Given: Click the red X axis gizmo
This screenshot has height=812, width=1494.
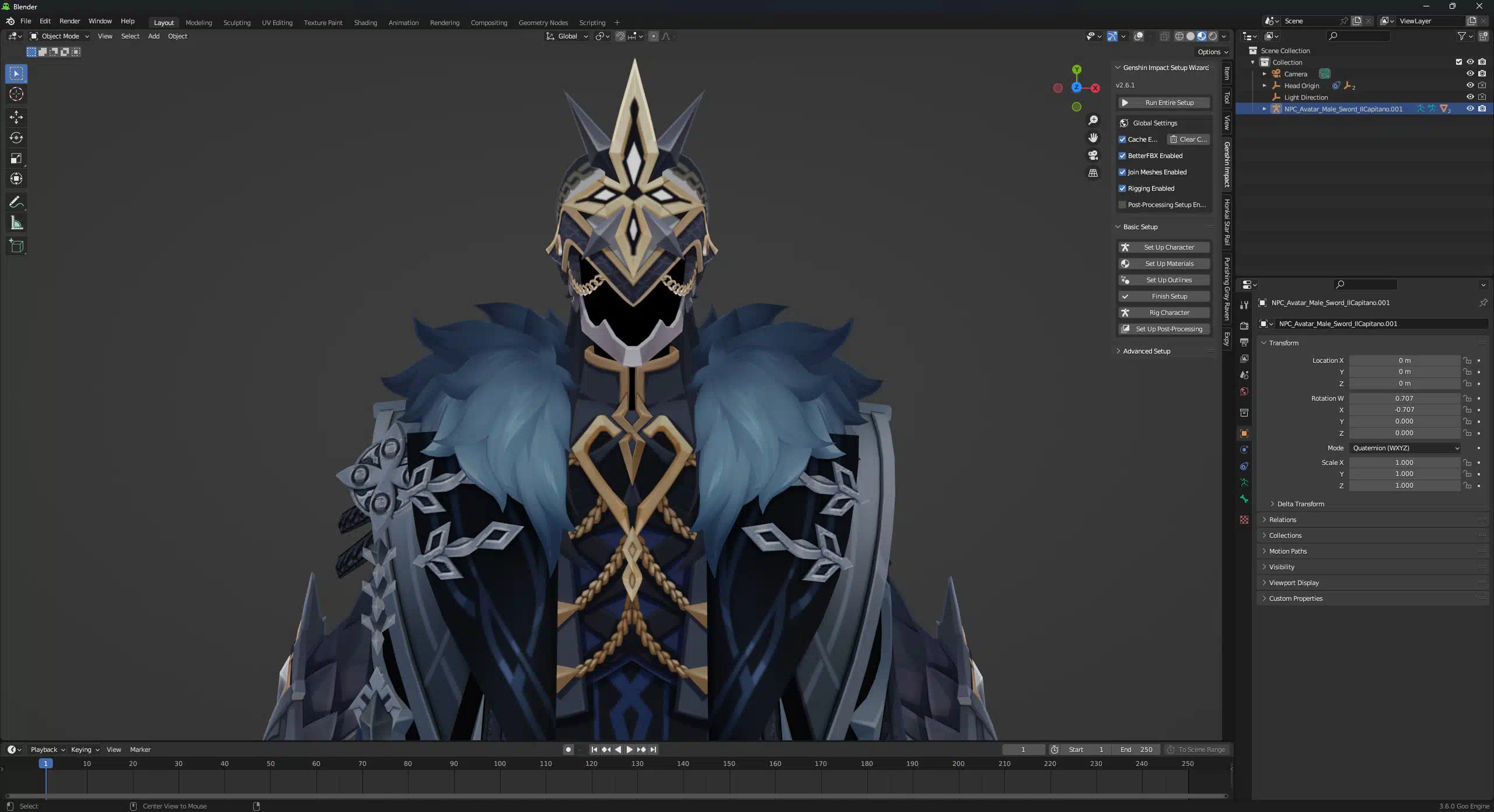Looking at the screenshot, I should point(1095,88).
